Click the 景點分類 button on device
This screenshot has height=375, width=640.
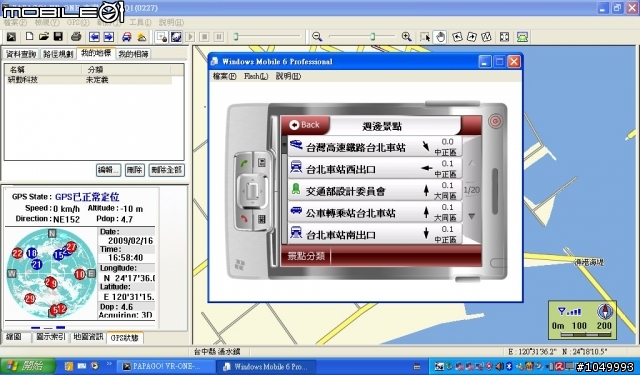[x=306, y=256]
